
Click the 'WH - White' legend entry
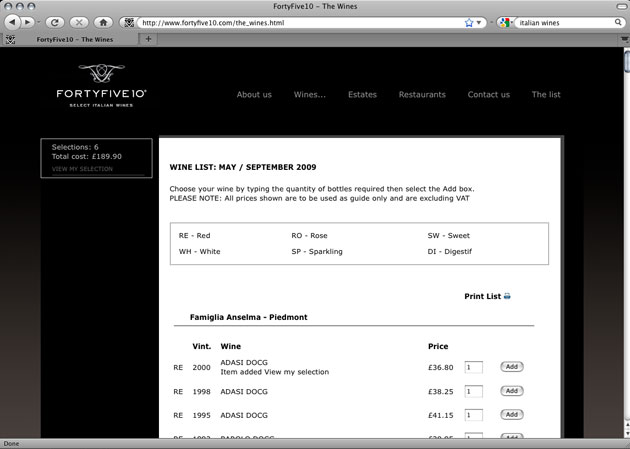(199, 252)
